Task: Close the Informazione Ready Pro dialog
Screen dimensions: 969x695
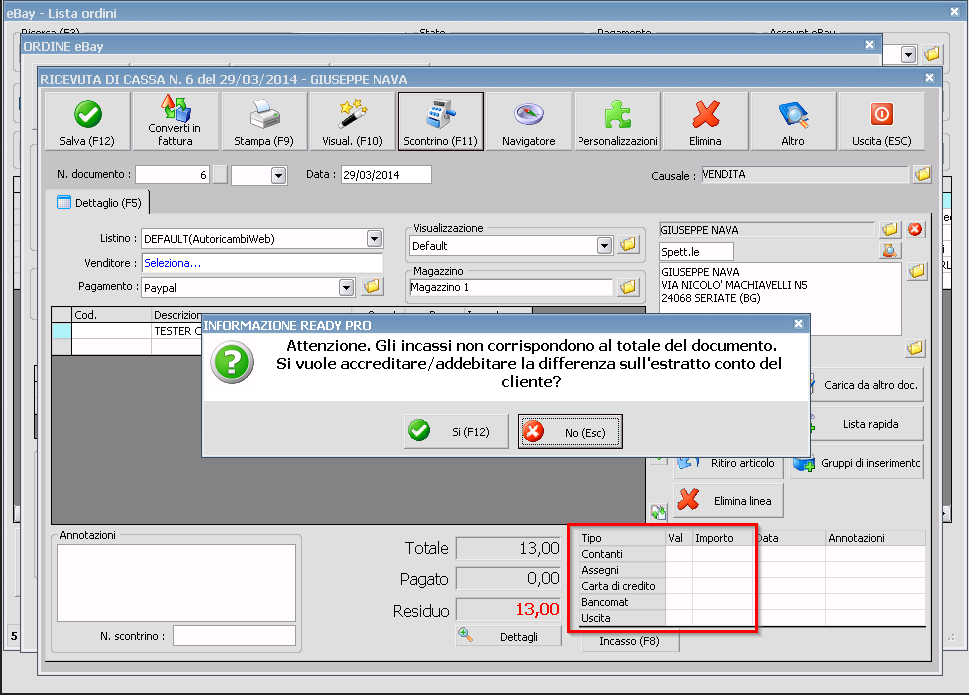Action: (x=797, y=324)
